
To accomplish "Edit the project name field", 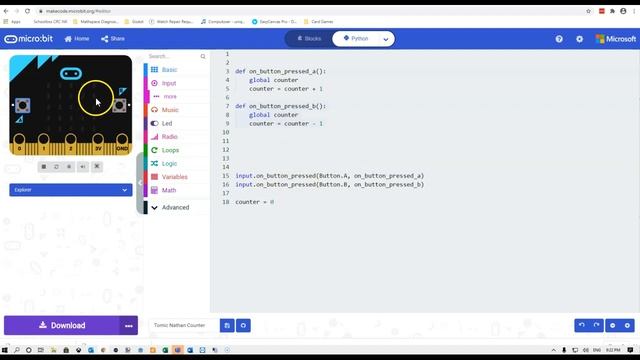I will [x=184, y=325].
